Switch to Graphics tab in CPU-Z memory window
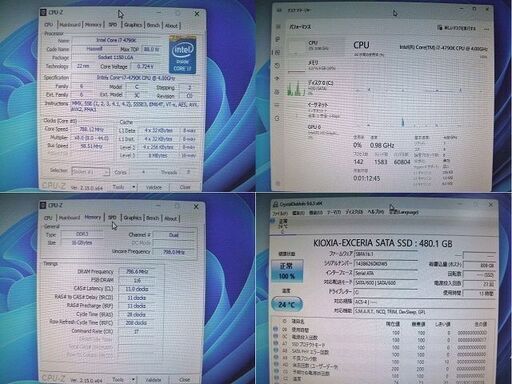Screen dimensions: 512x384 [132, 218]
